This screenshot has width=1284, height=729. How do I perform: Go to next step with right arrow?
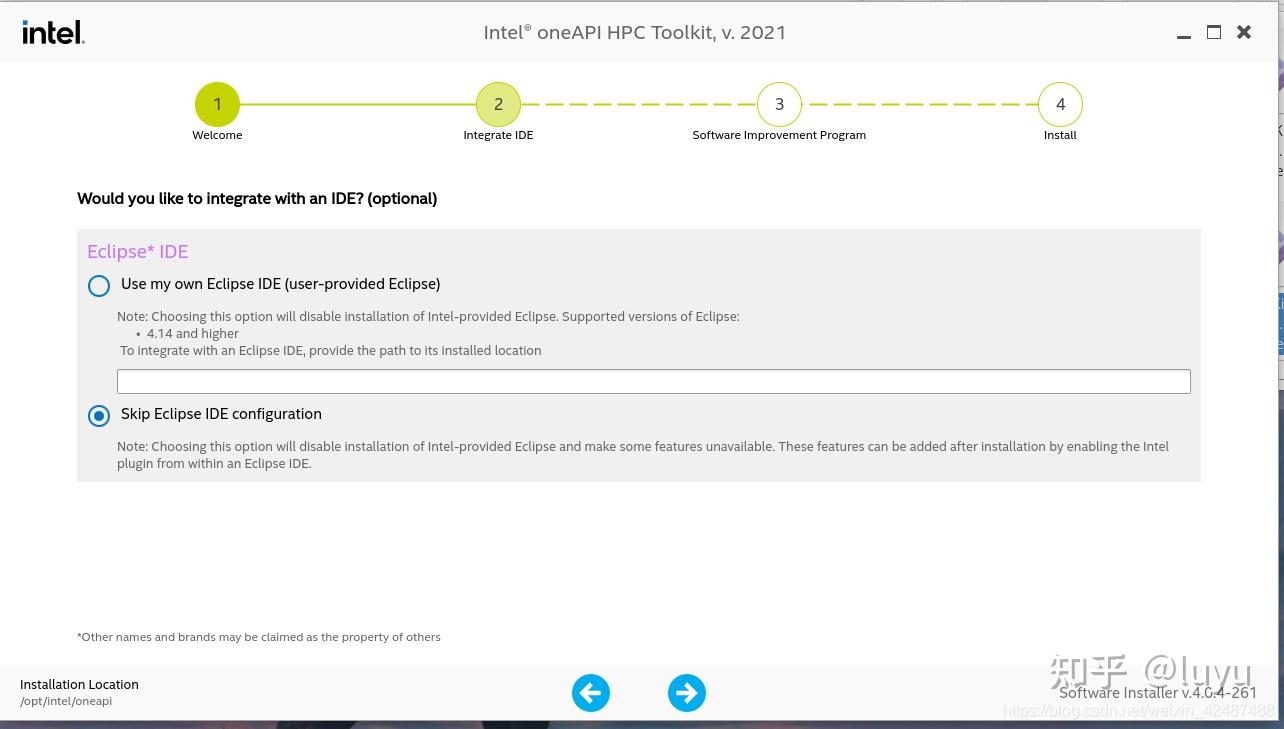point(687,693)
